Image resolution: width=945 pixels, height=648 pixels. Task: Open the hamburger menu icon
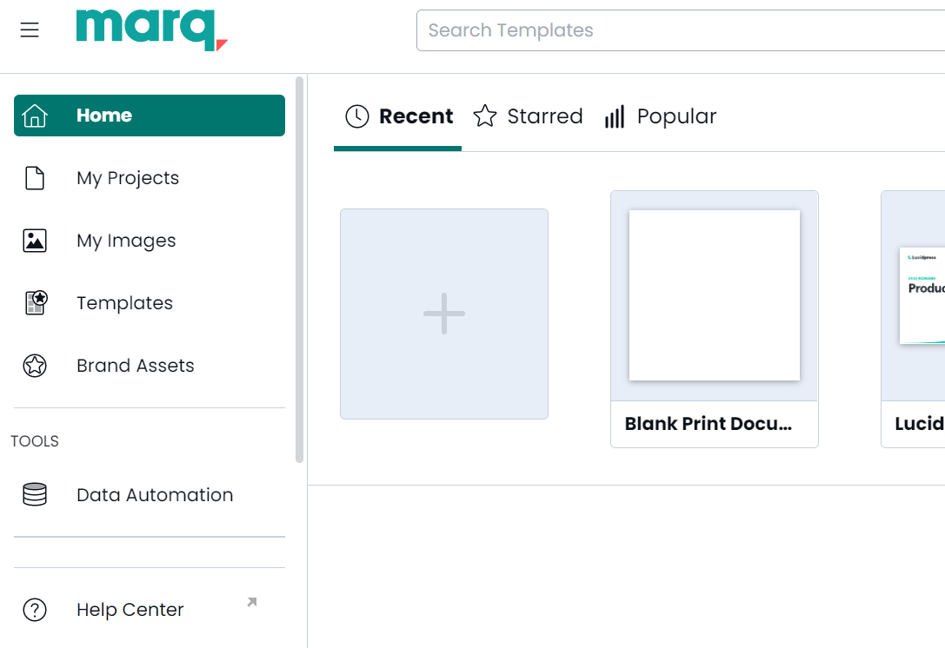[30, 30]
